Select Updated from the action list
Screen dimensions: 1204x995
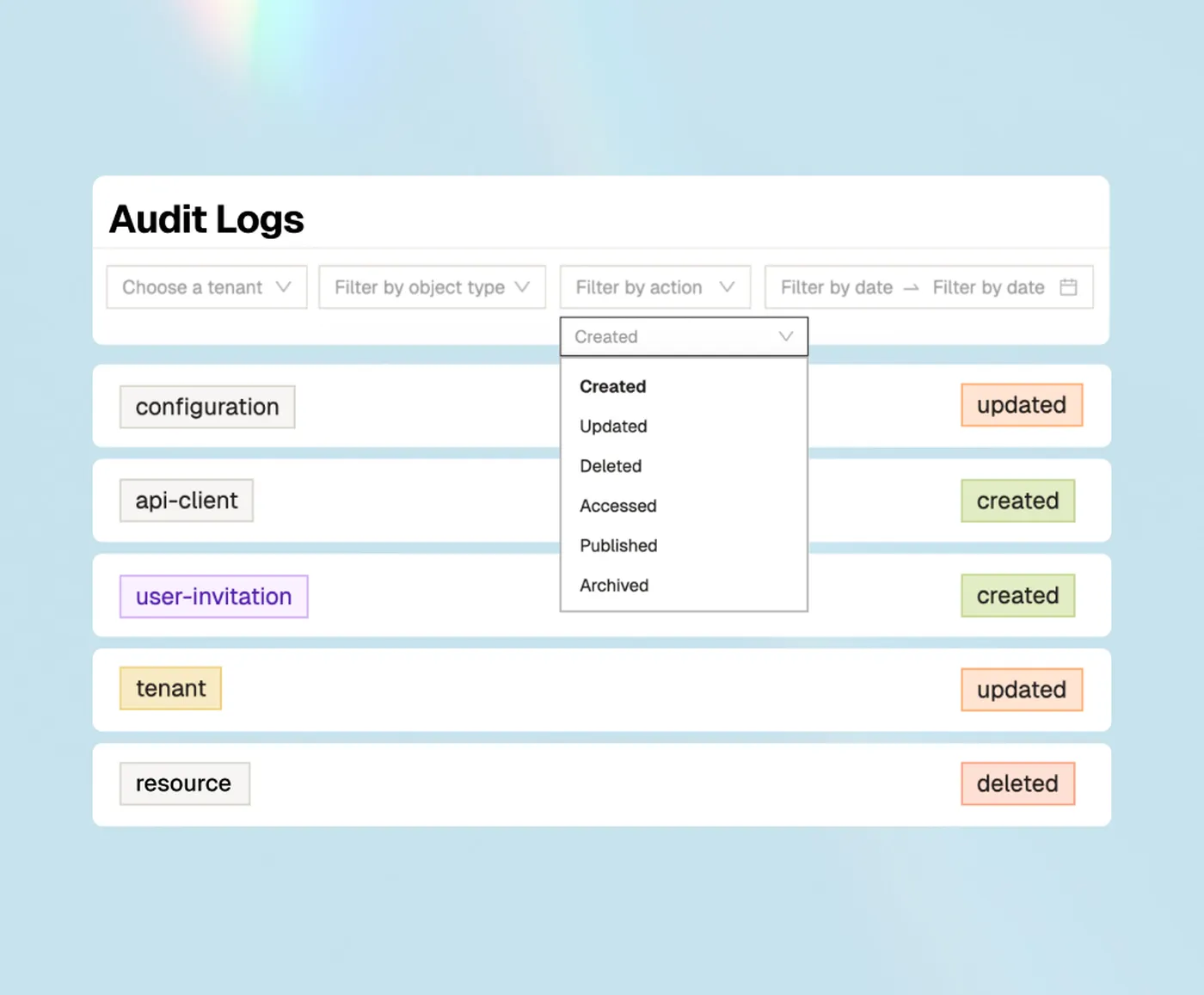[612, 427]
